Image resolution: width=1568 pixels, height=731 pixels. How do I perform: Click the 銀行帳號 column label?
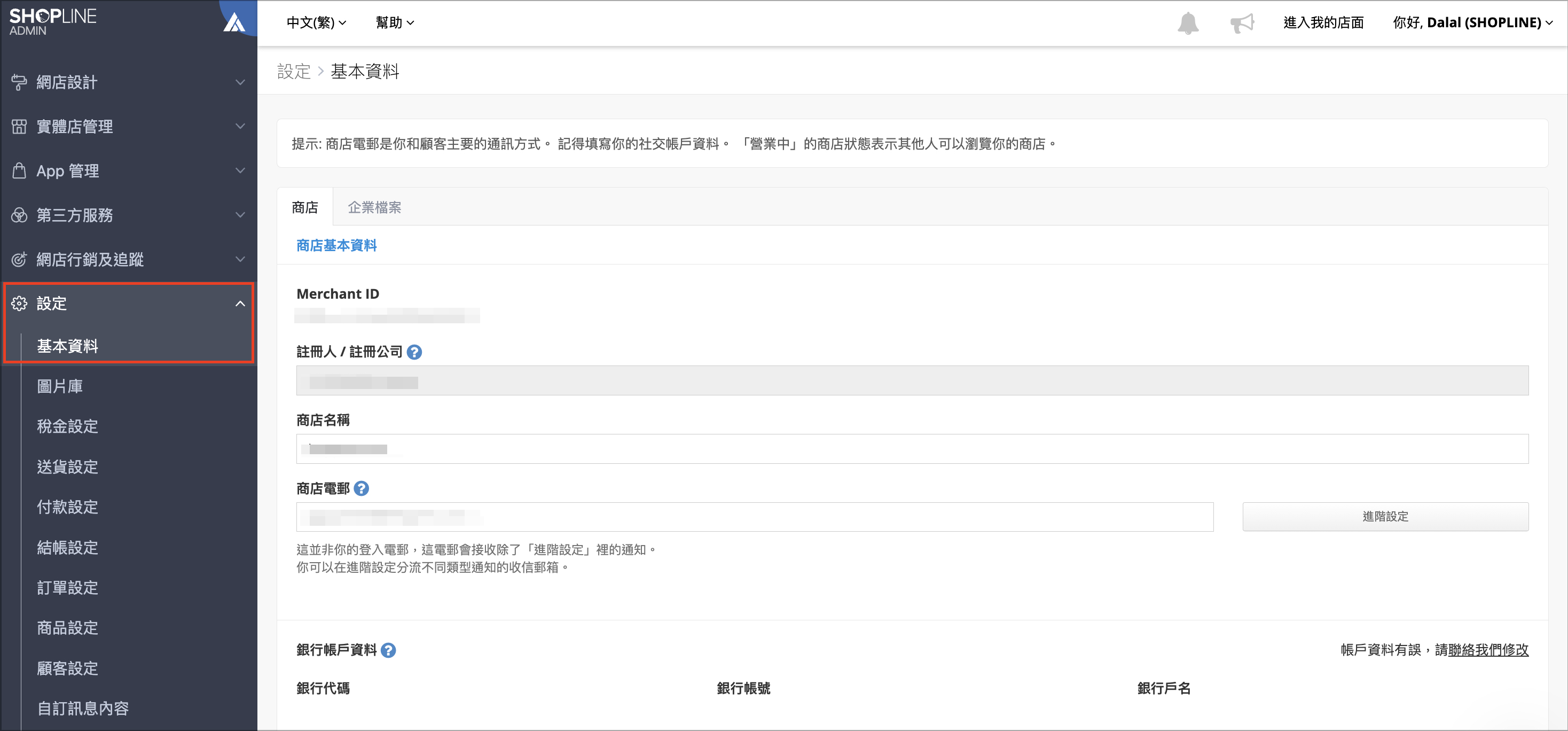click(744, 688)
